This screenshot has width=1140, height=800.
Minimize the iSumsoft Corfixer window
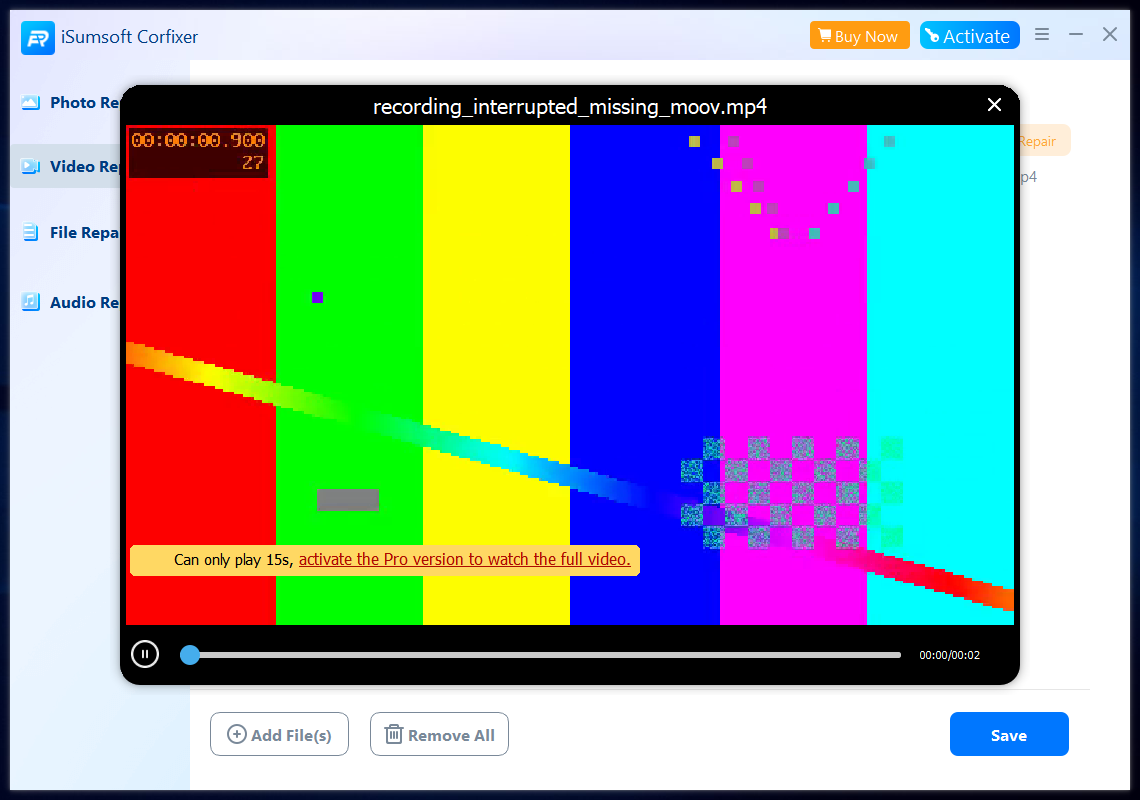(x=1076, y=34)
